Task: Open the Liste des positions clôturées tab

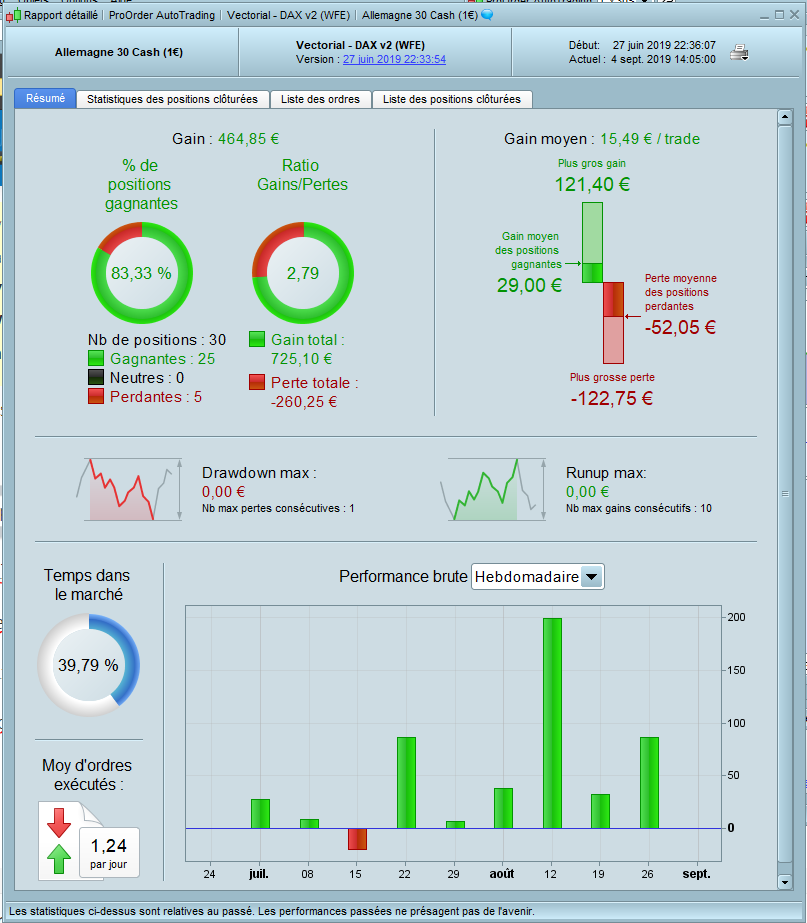Action: (x=452, y=99)
